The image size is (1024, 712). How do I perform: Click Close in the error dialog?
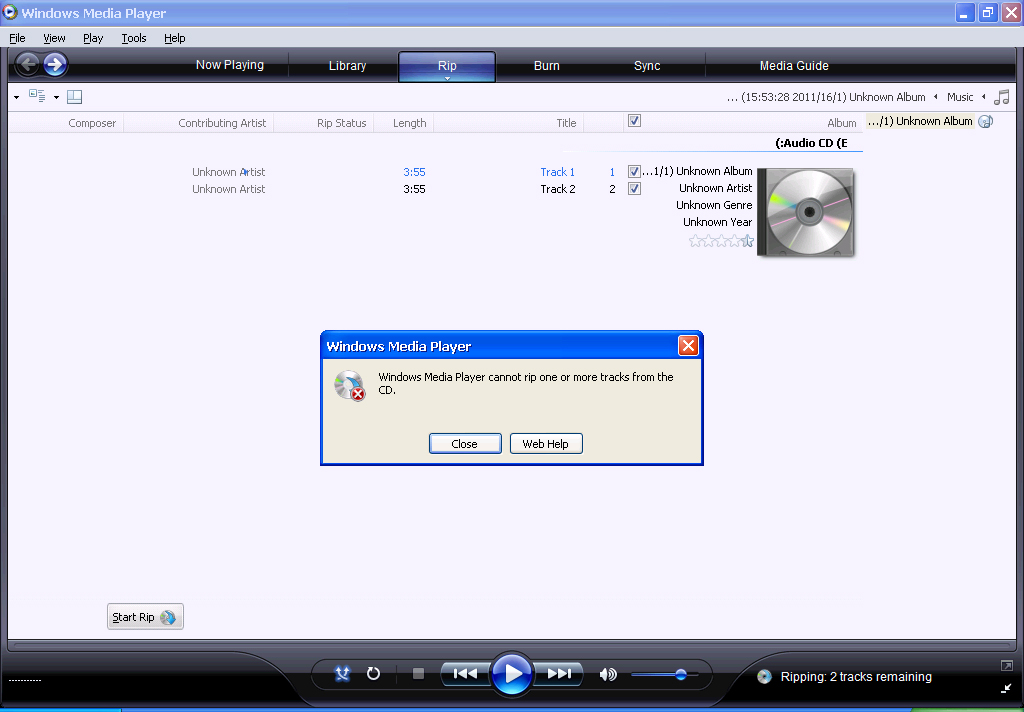point(465,444)
